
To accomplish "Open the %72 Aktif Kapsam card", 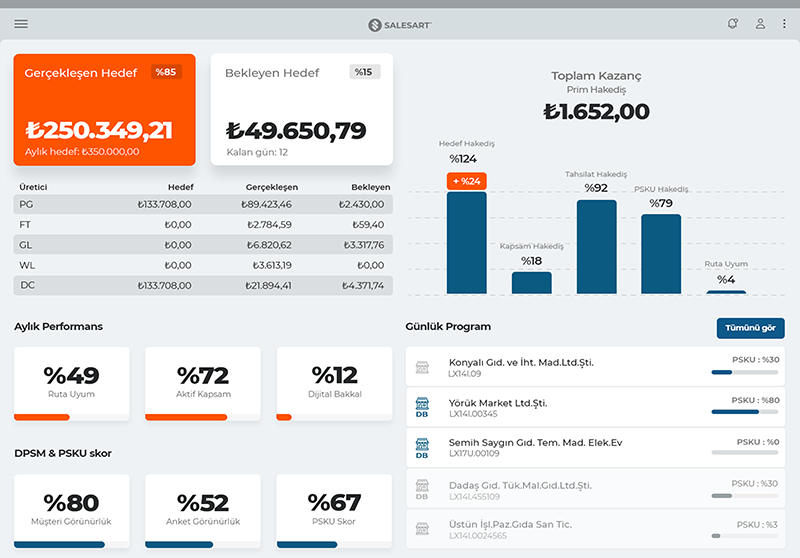I will tap(203, 383).
